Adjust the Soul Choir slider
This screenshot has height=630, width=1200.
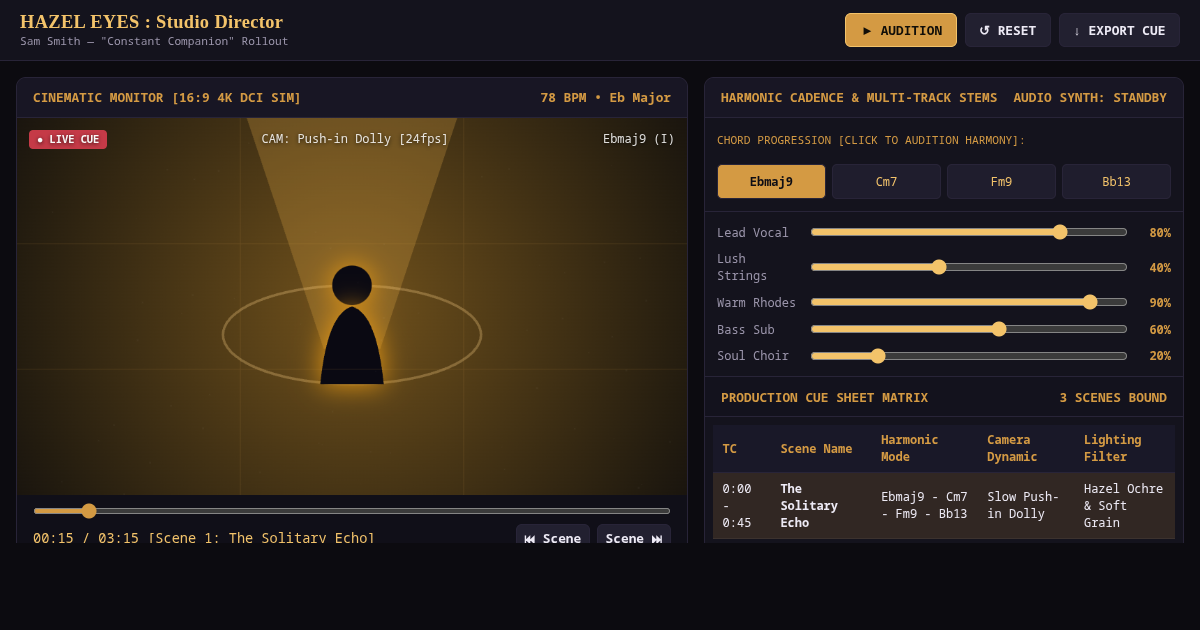(x=969, y=356)
